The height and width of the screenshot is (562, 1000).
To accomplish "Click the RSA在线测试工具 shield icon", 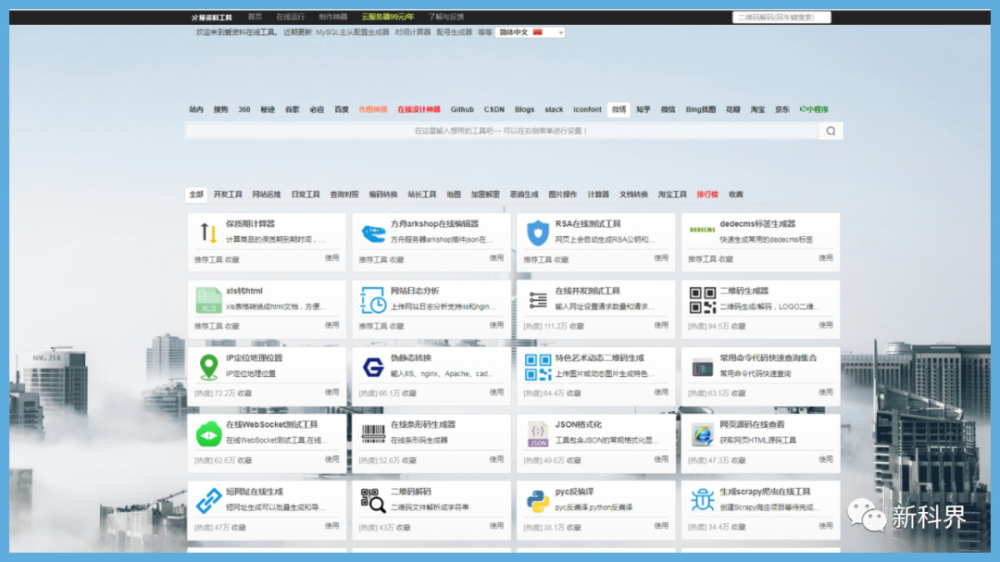I will pos(538,233).
